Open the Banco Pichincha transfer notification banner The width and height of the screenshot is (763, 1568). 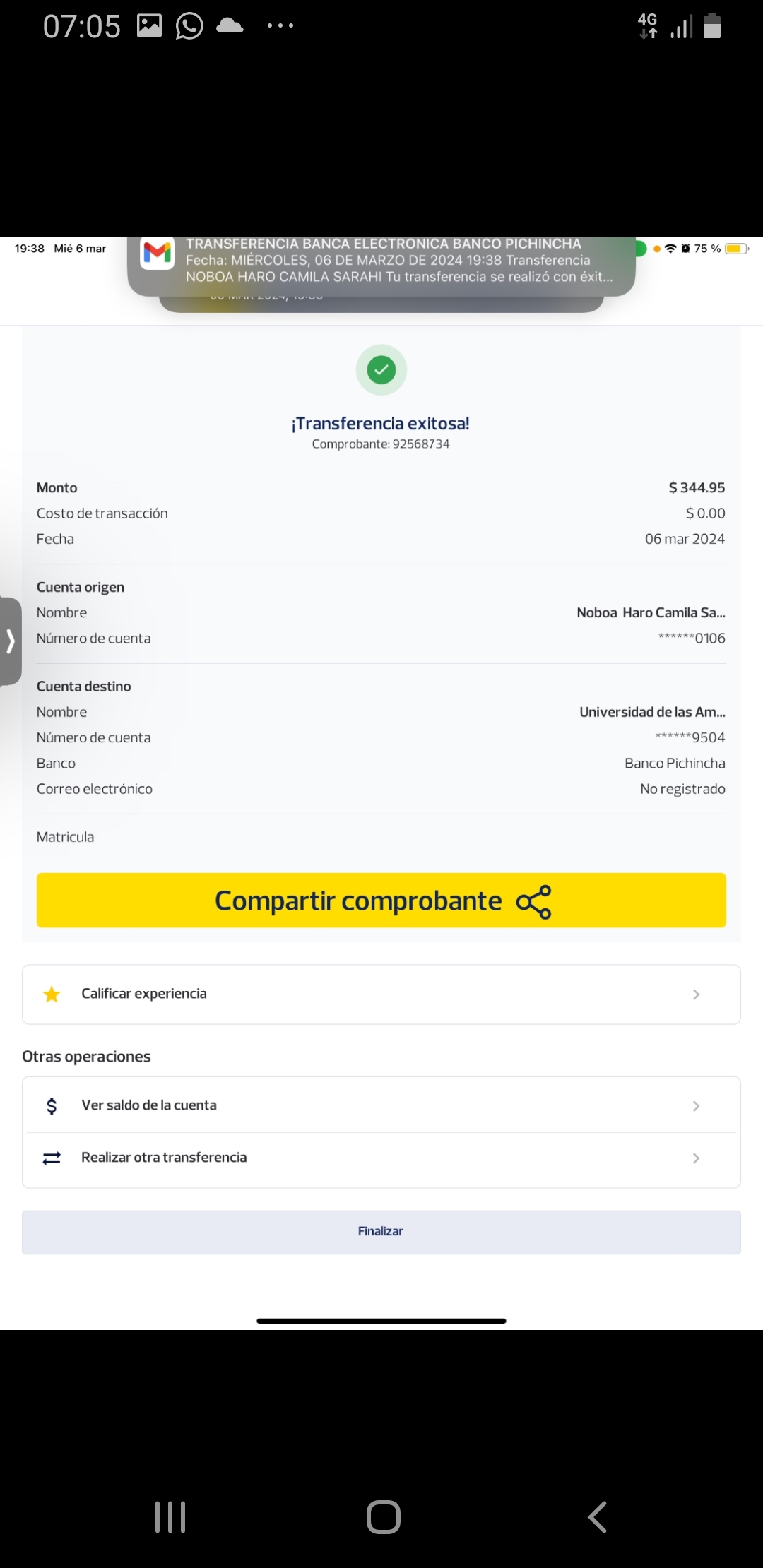(399, 261)
